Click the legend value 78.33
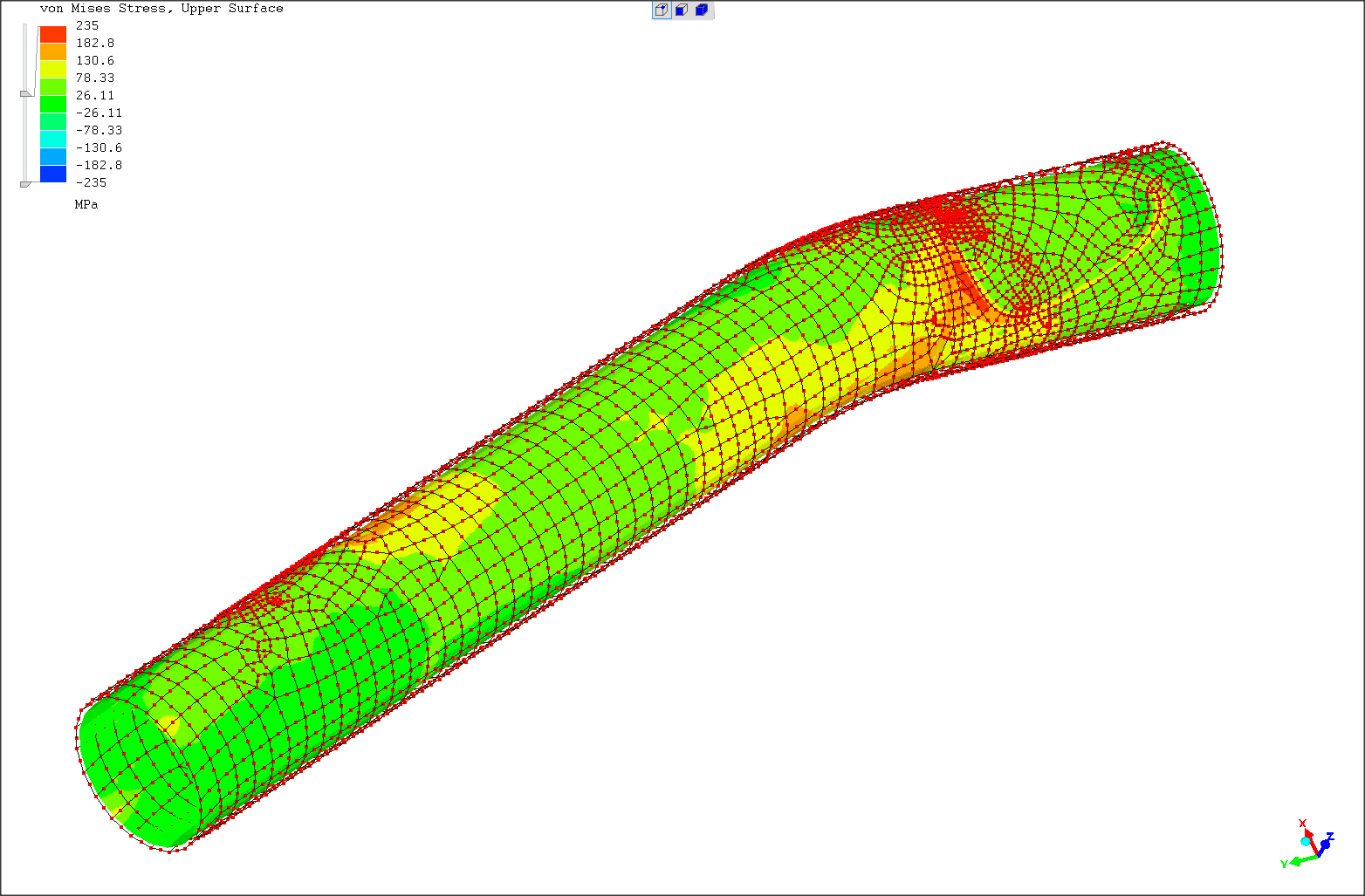 coord(95,78)
